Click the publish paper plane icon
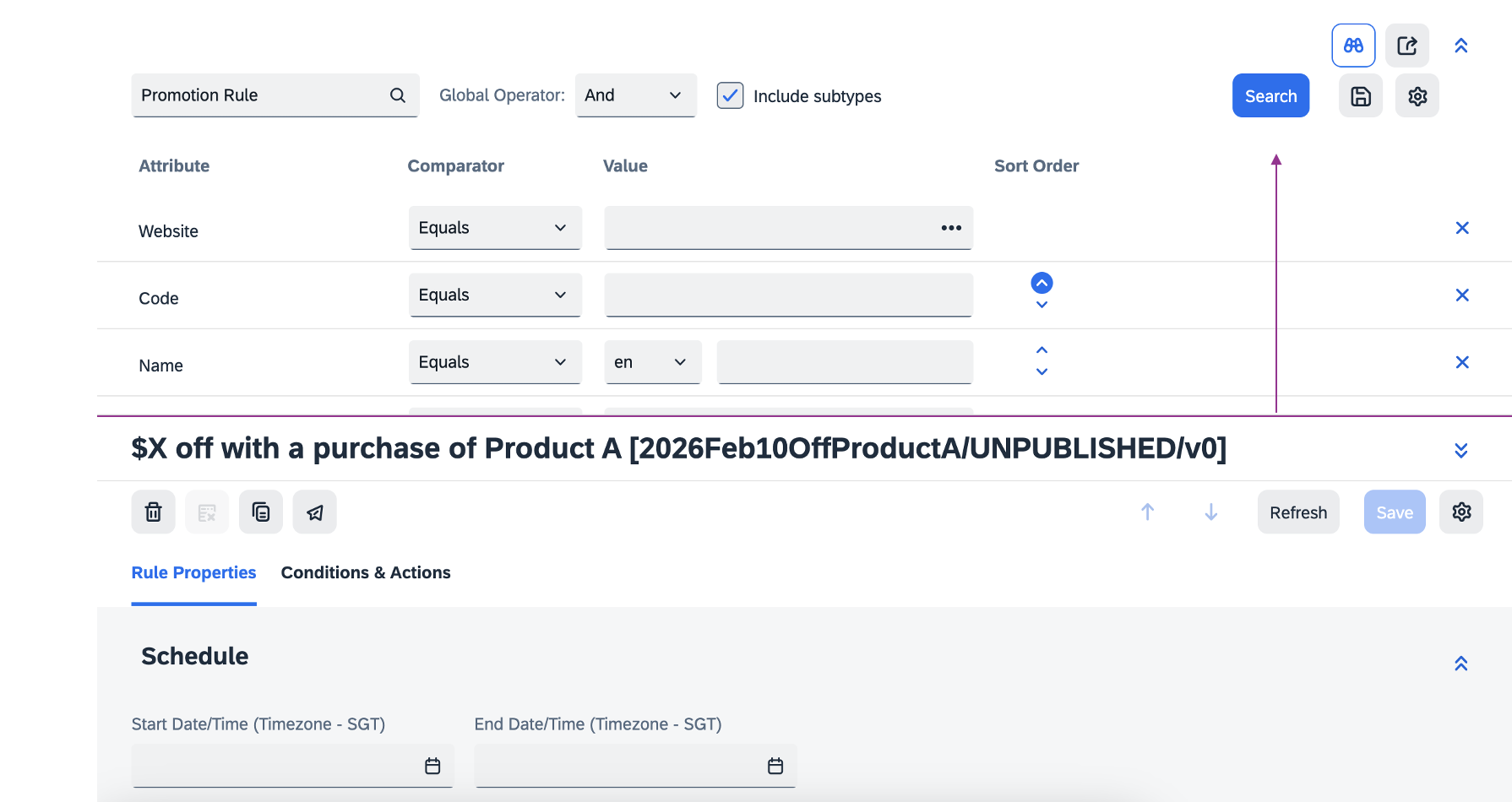 point(314,512)
